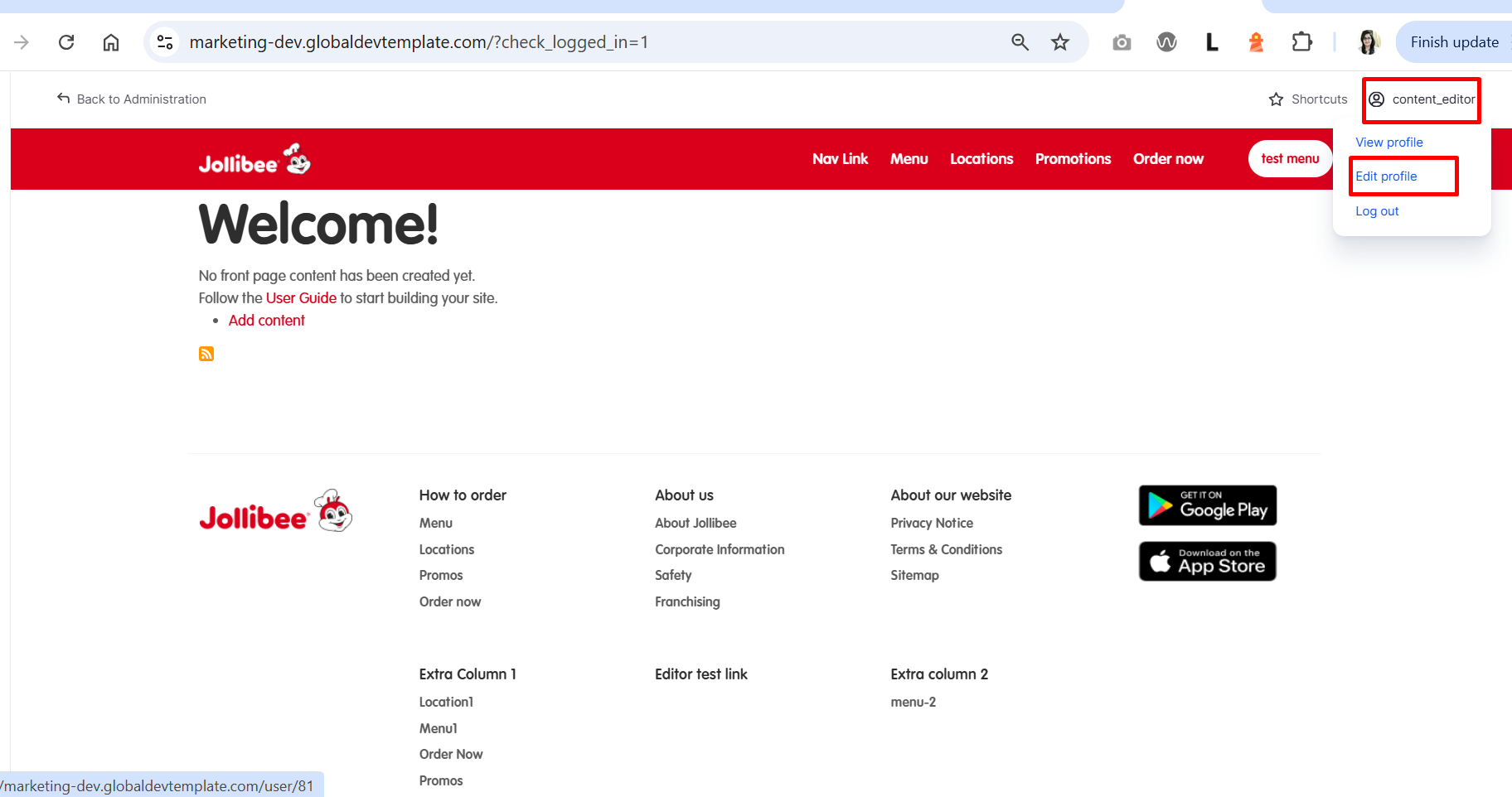The image size is (1512, 797).
Task: Toggle the content_editor user menu
Action: (x=1422, y=99)
